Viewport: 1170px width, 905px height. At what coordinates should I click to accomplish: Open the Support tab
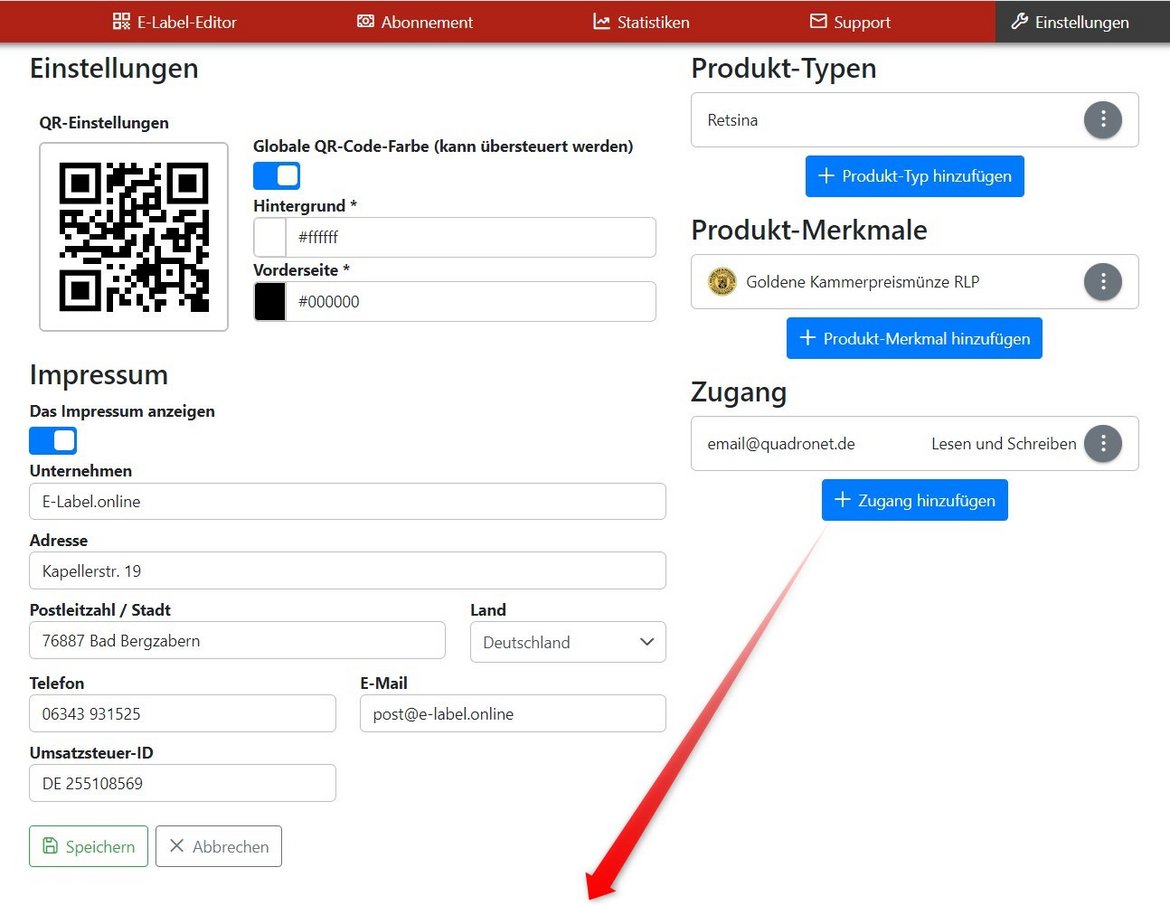tap(851, 22)
